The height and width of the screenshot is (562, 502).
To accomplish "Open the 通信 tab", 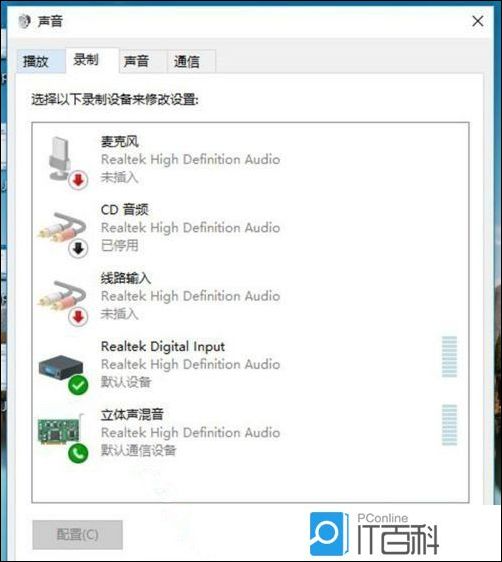I will tap(186, 61).
